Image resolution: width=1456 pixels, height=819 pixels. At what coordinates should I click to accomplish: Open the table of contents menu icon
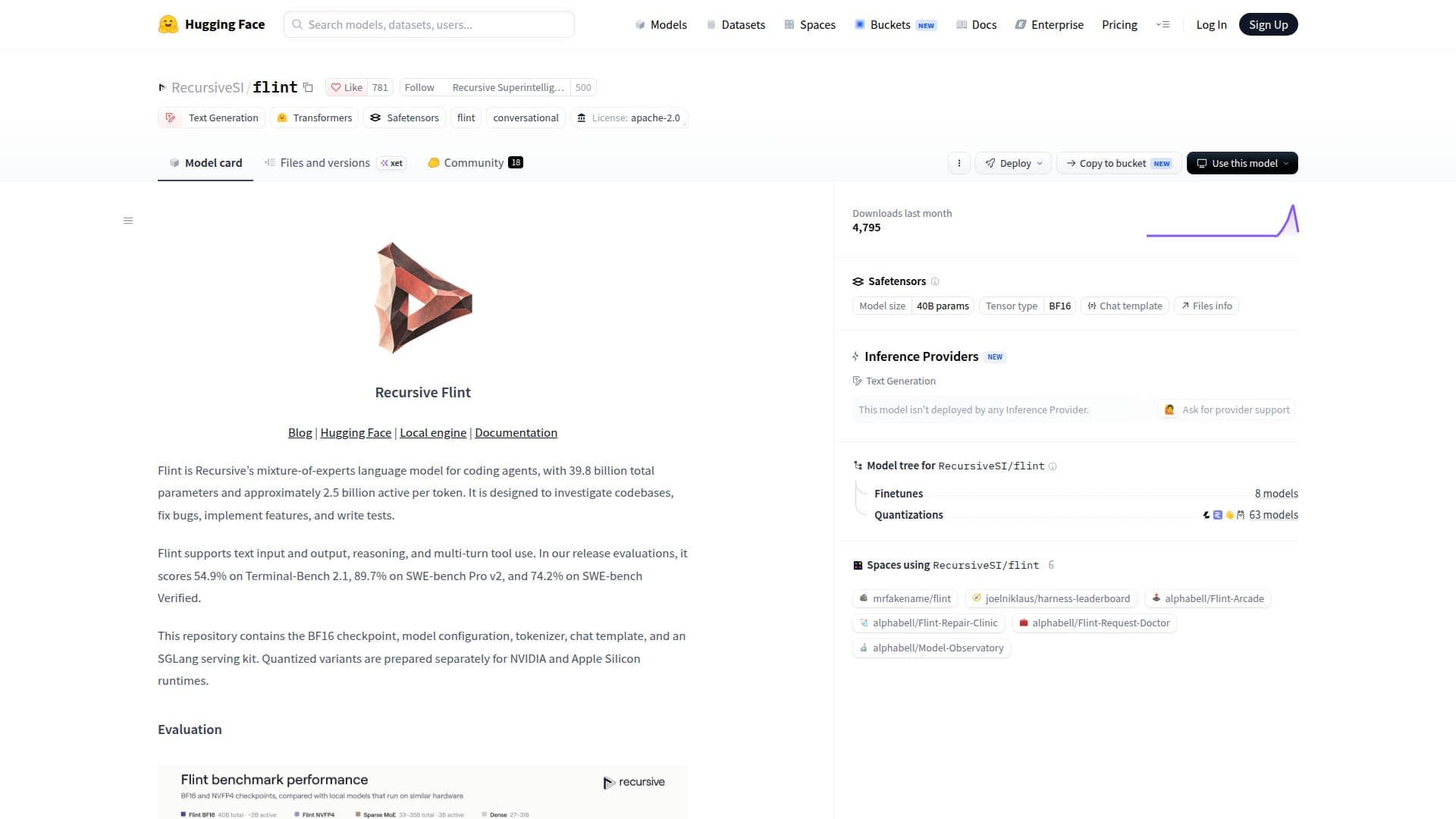[x=128, y=221]
